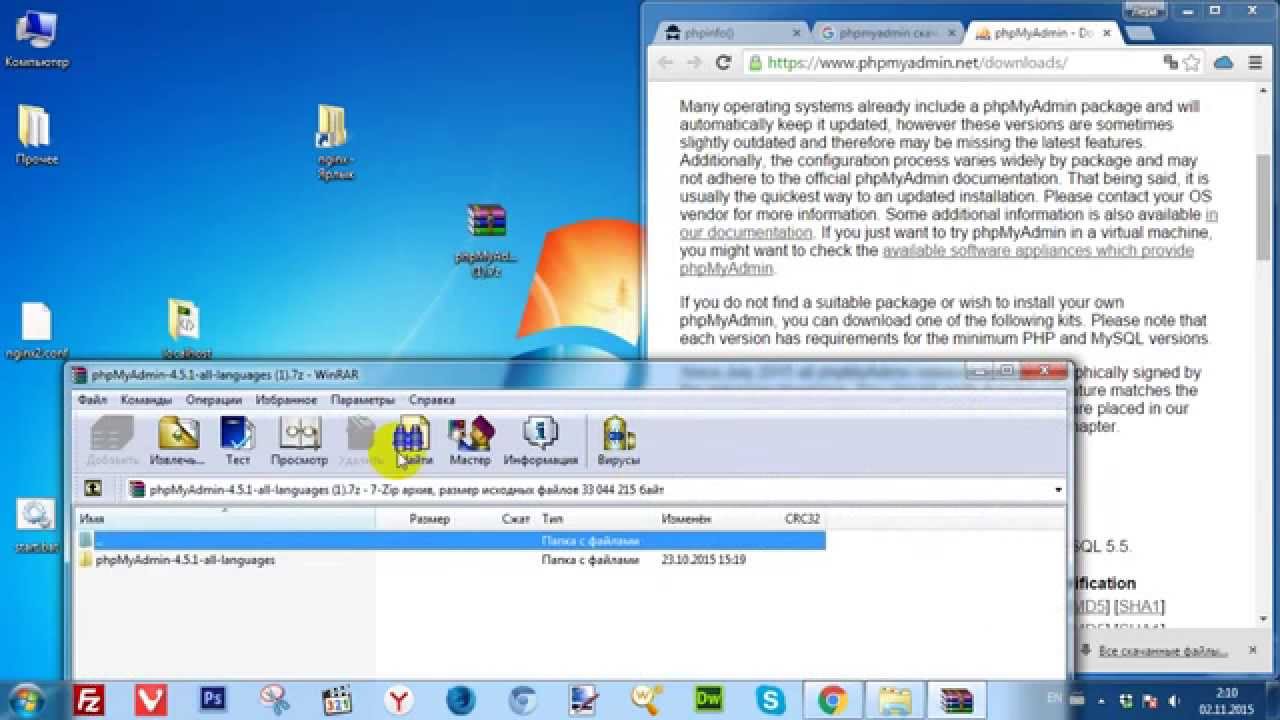
Task: Select the nginx2.conf desktop file
Action: 36,331
